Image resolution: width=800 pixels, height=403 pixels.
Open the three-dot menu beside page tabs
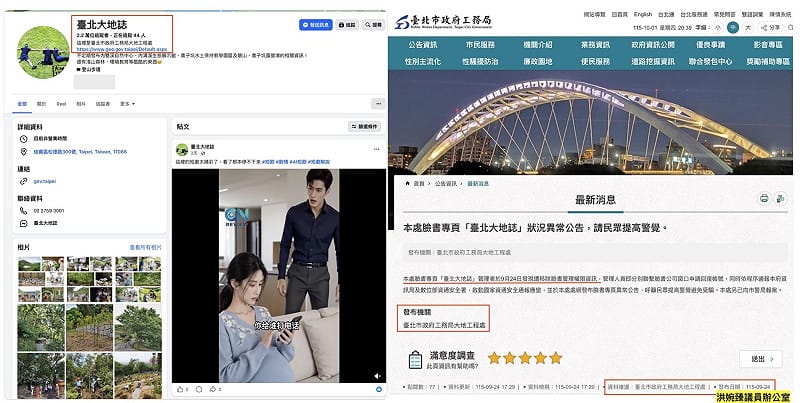click(x=378, y=104)
